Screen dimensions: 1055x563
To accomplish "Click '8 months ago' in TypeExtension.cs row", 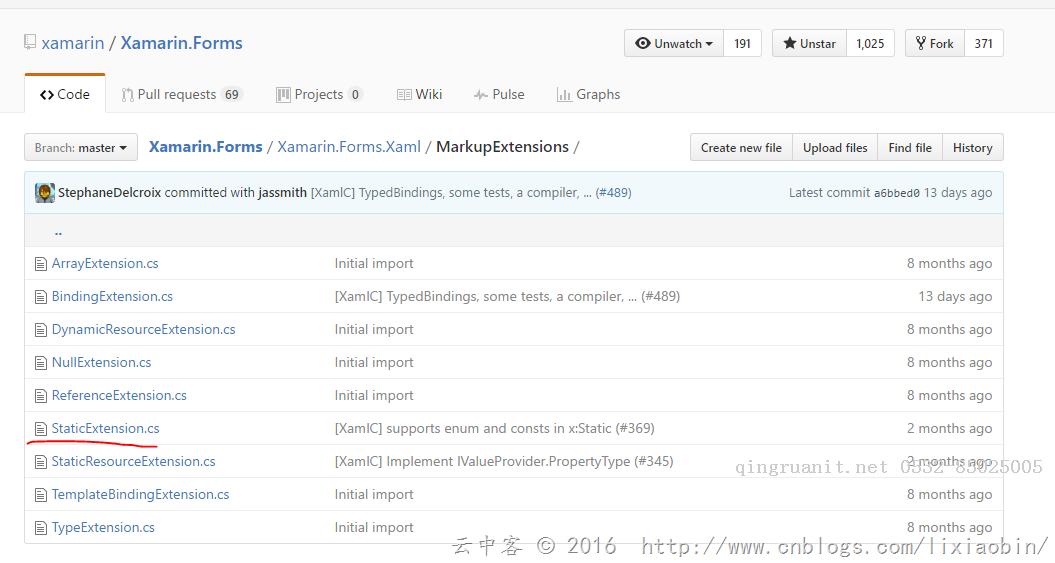I will (x=949, y=527).
